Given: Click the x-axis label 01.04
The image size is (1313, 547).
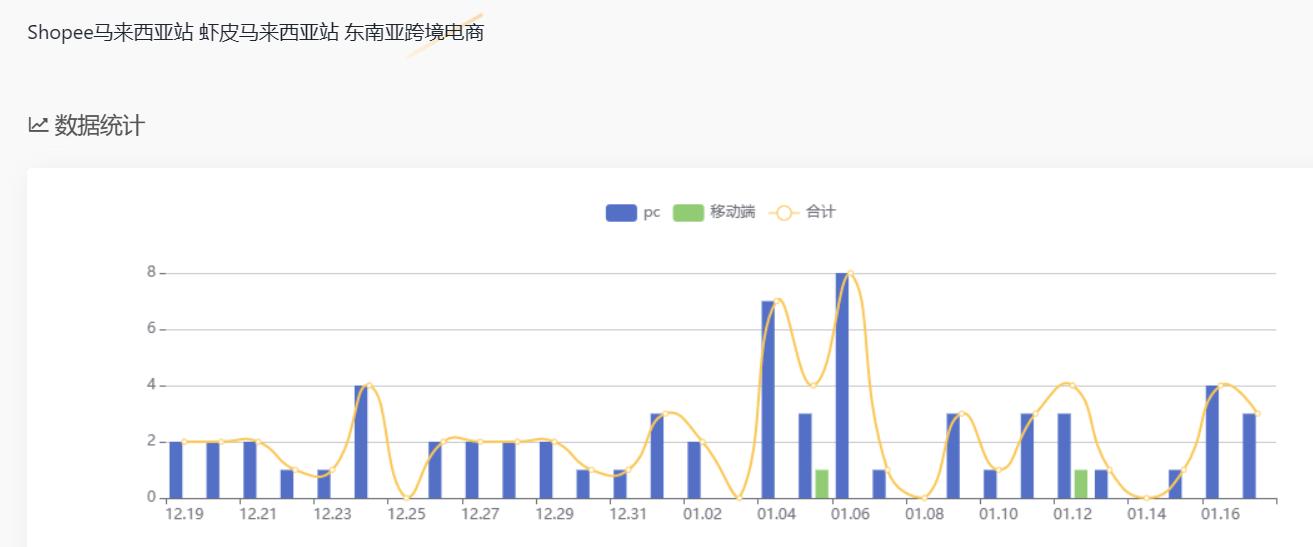Looking at the screenshot, I should 776,514.
